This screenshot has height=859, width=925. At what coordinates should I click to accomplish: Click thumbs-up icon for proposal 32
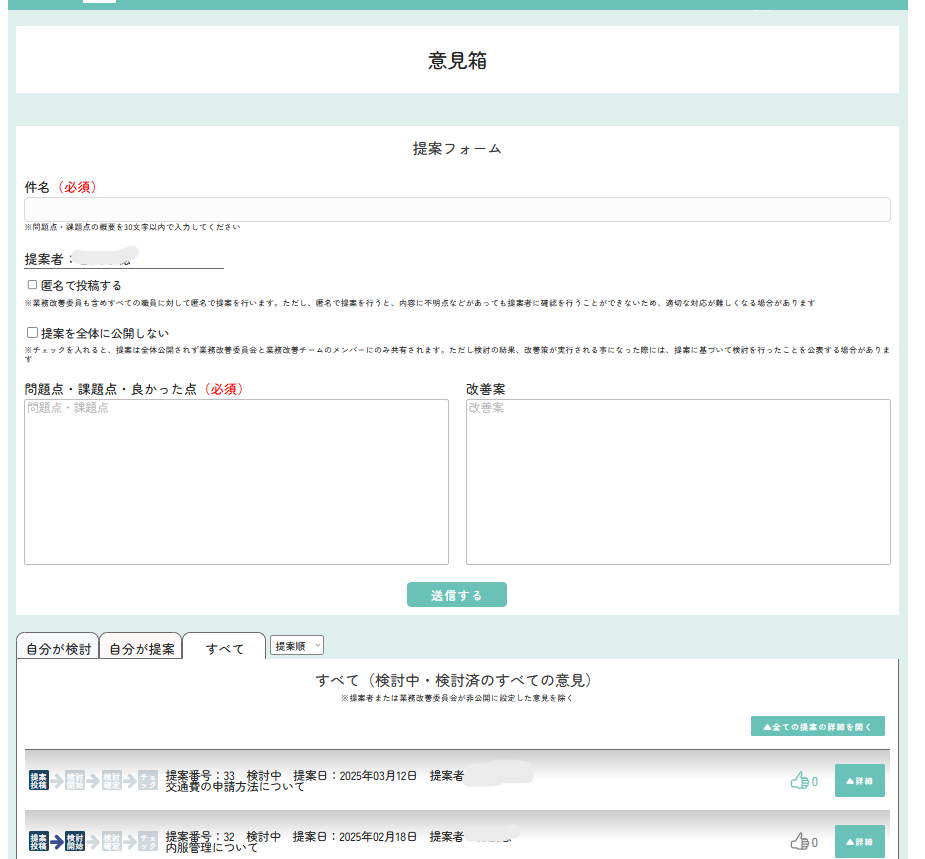tap(799, 842)
